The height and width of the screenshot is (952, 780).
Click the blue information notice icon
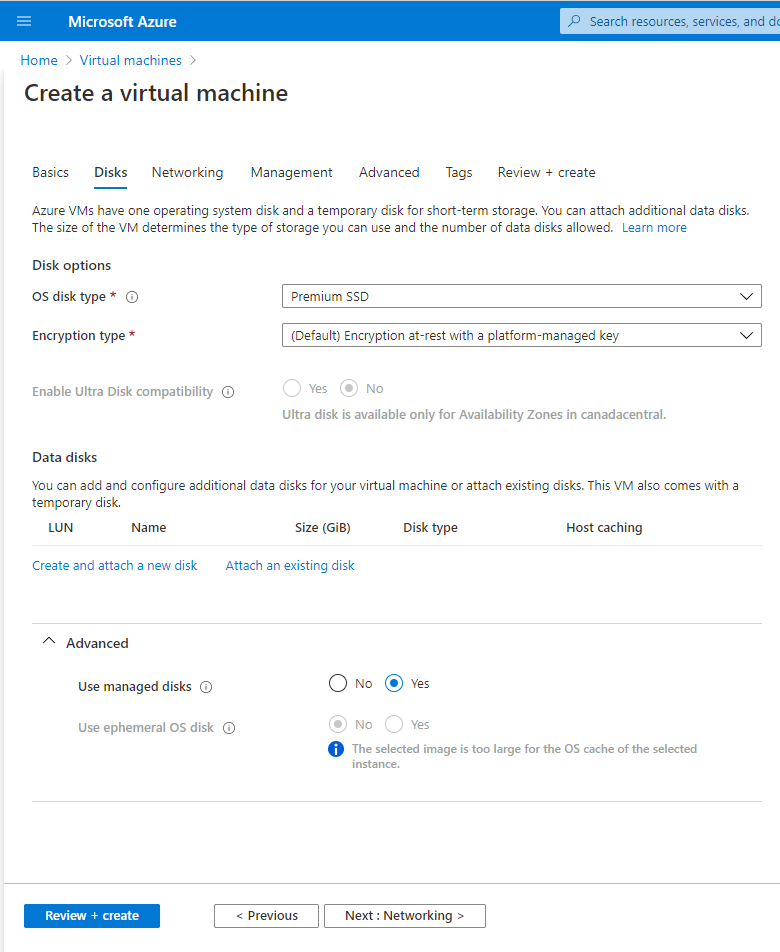coord(336,749)
